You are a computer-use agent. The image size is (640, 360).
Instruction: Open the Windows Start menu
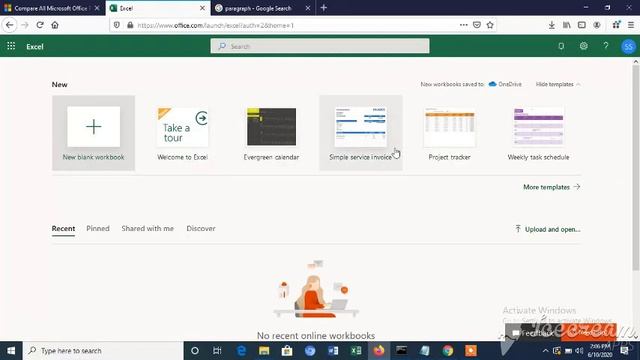[x=11, y=351]
